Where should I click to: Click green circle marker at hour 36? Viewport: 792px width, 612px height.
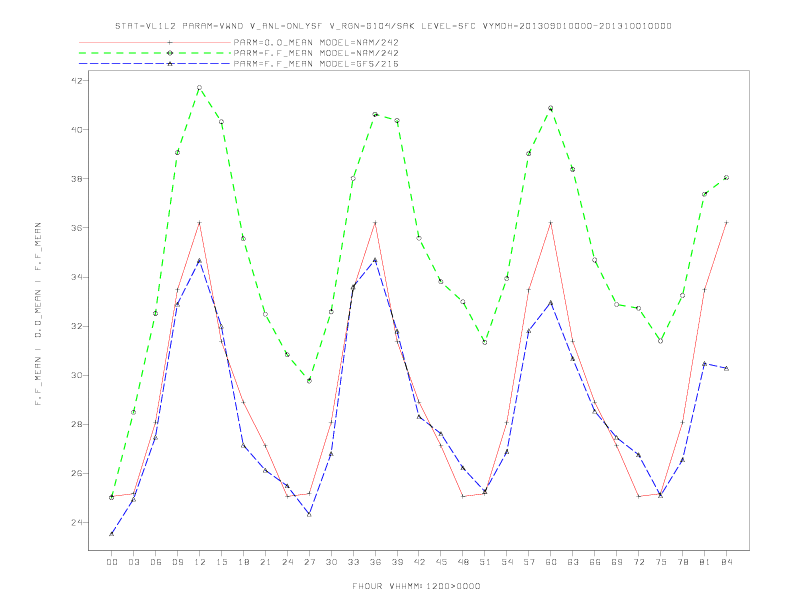point(375,115)
